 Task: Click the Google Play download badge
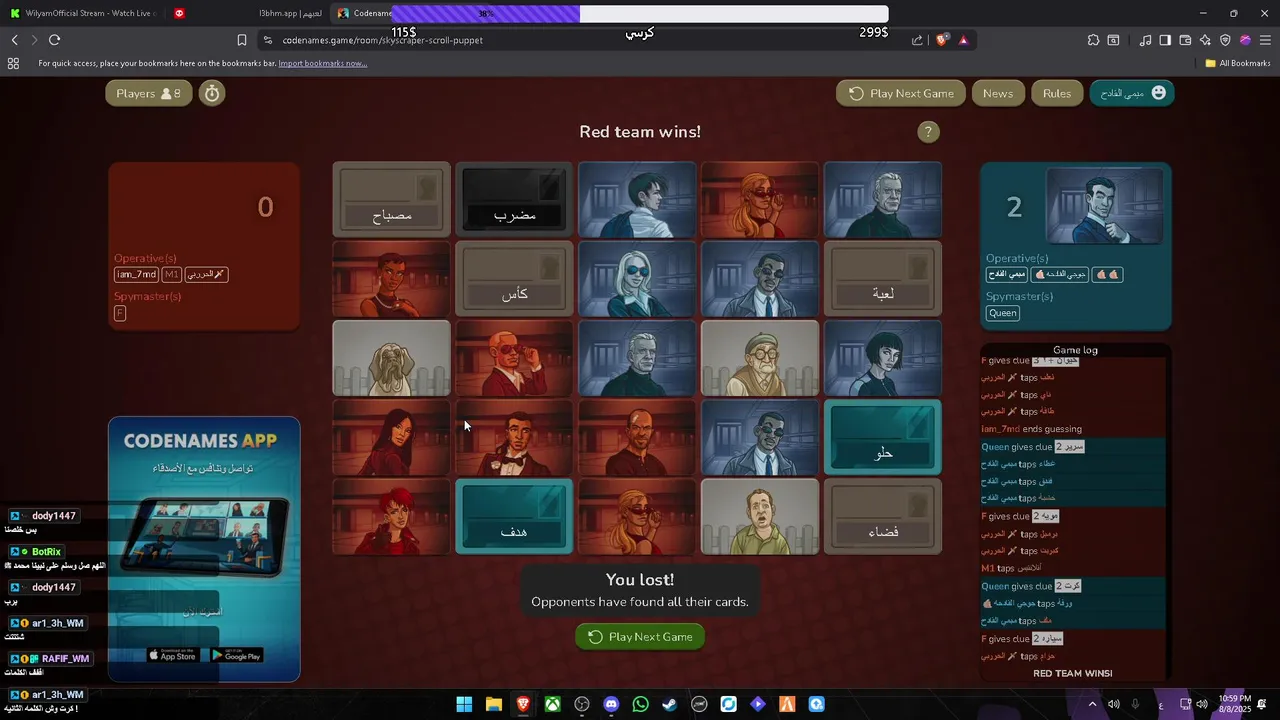(237, 656)
